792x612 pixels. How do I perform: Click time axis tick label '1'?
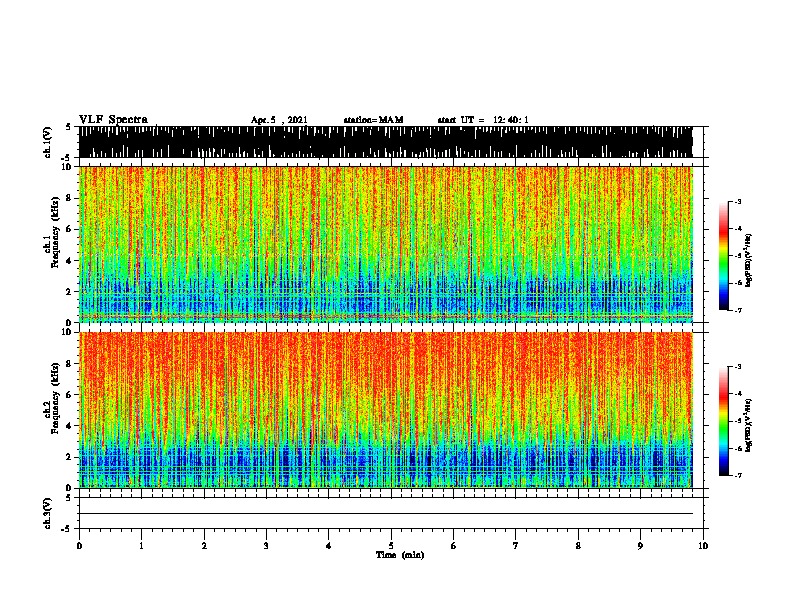pos(141,546)
